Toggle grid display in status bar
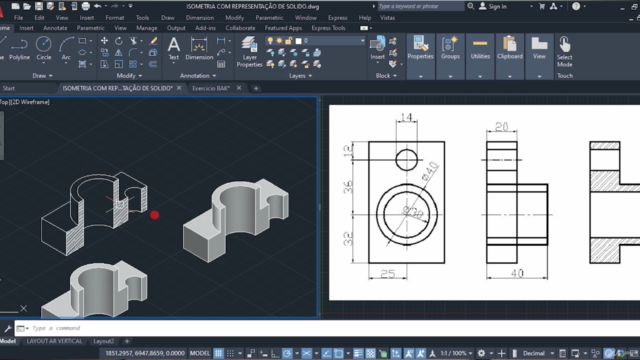640x360 pixels. tap(218, 353)
